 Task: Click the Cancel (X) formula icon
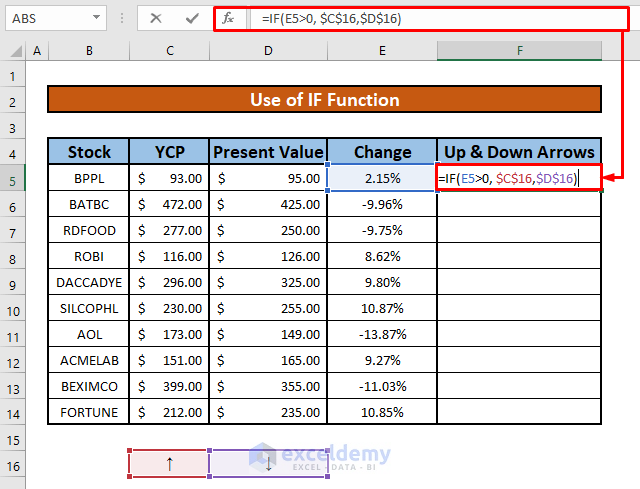(x=157, y=19)
